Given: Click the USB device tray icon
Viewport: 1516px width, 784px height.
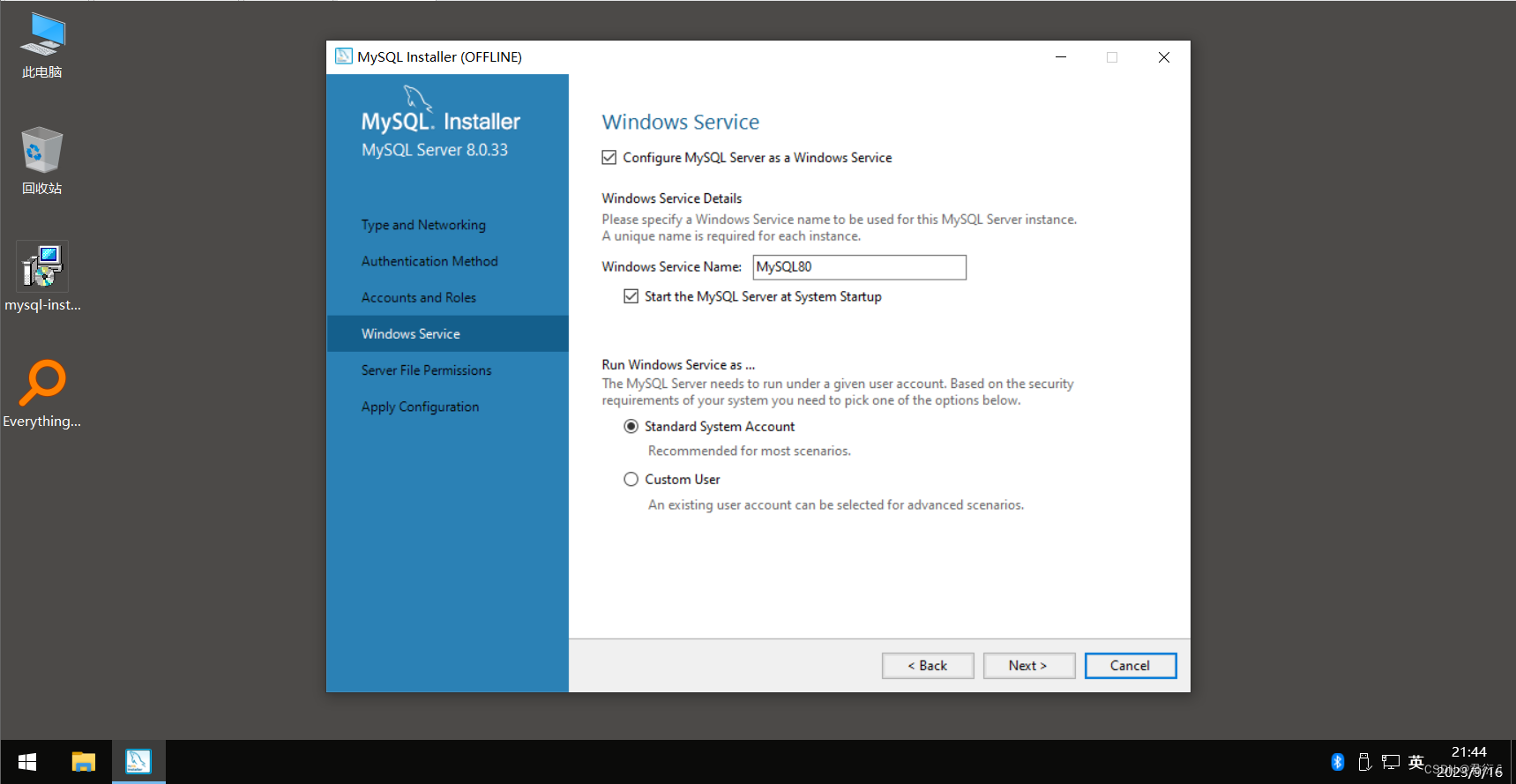Looking at the screenshot, I should tap(1364, 762).
